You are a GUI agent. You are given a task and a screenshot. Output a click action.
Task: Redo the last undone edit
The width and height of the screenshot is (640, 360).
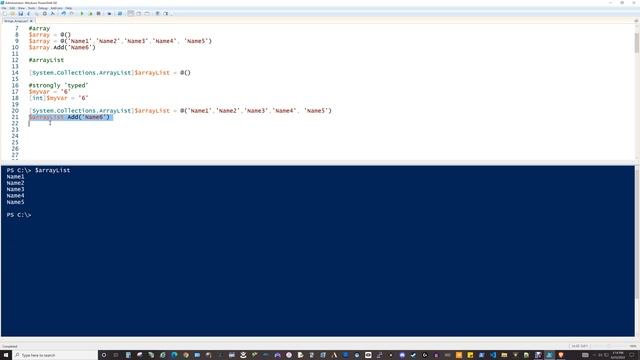point(71,13)
